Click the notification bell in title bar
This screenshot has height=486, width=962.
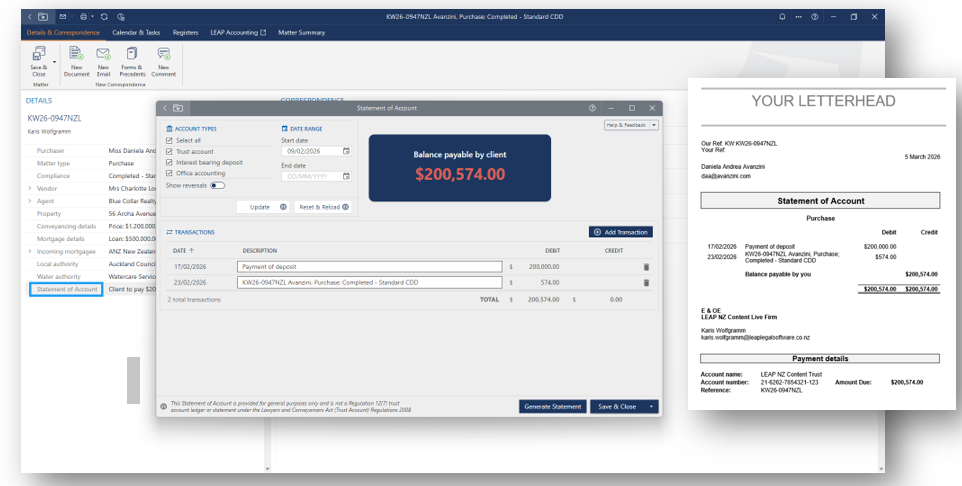tap(782, 17)
